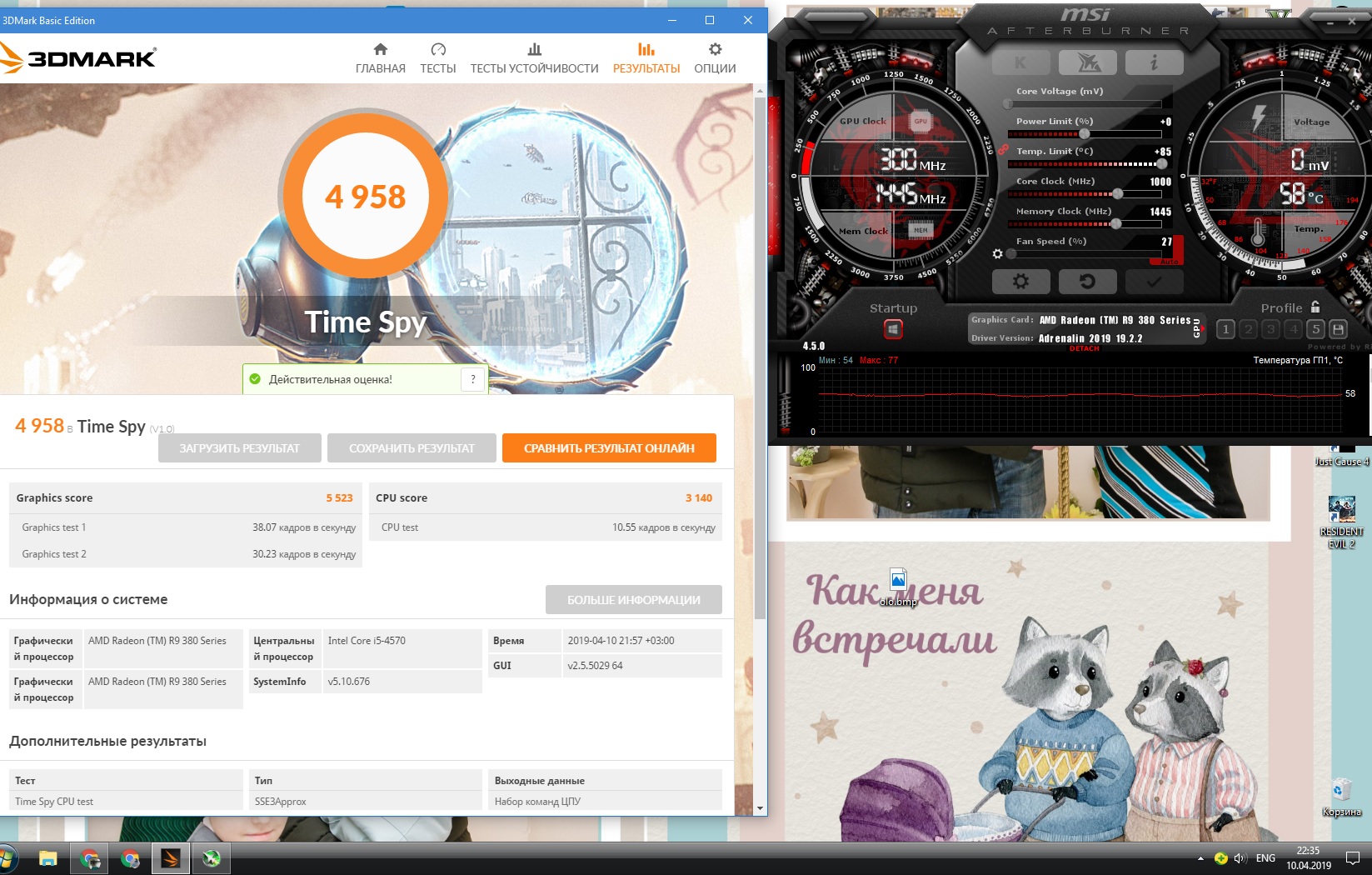This screenshot has width=1372, height=875.
Task: Open the notification center icon
Action: pyautogui.click(x=1353, y=858)
